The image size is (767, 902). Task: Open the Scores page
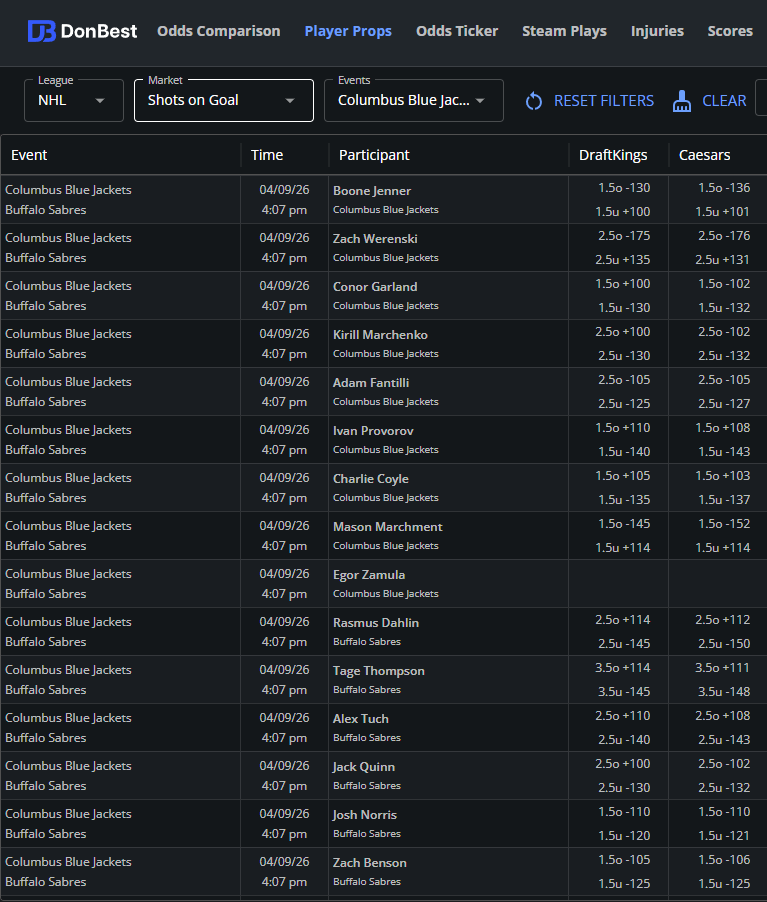[730, 31]
